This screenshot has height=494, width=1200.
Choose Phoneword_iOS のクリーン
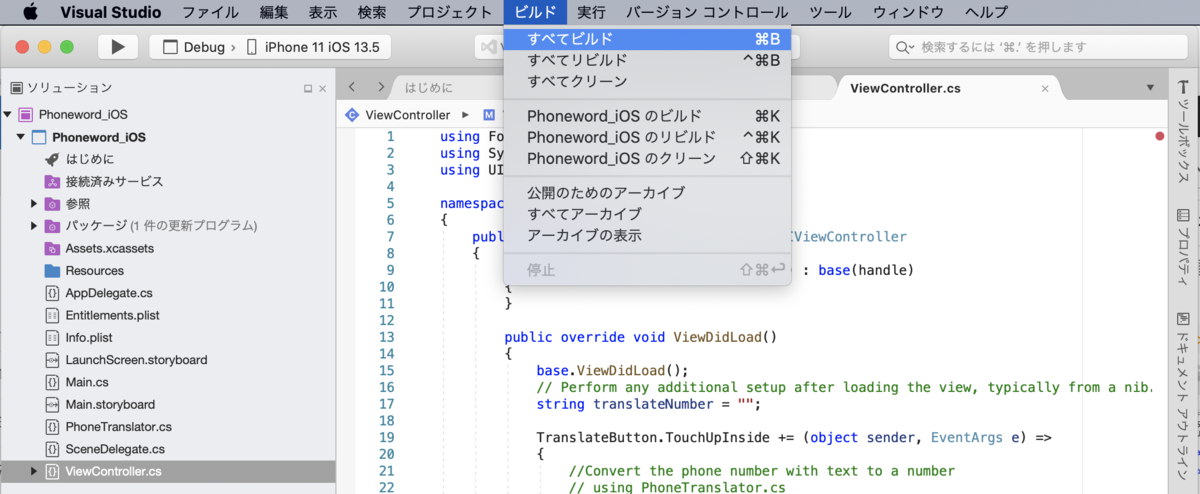648,158
